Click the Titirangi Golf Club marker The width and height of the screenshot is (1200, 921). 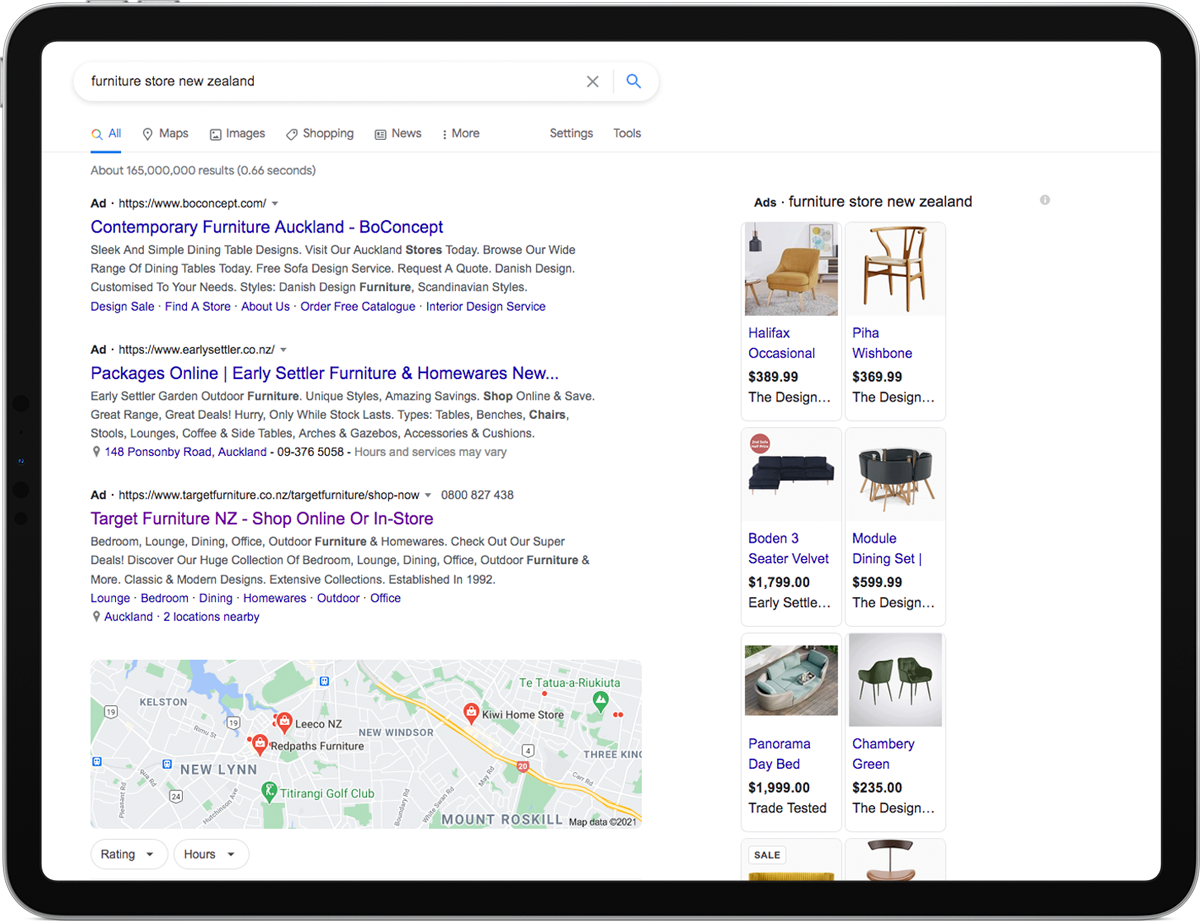[x=268, y=792]
